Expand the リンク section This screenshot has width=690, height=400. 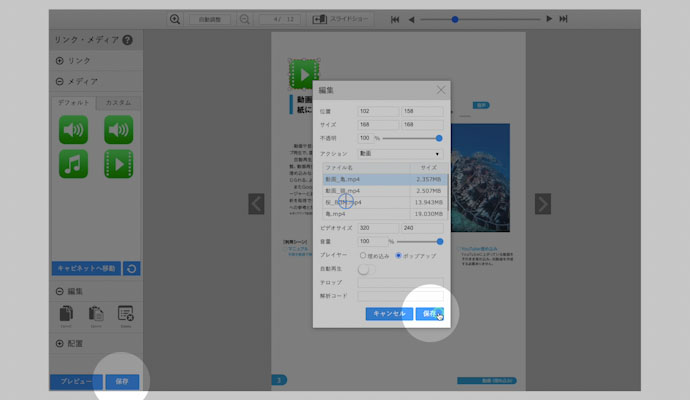click(60, 61)
